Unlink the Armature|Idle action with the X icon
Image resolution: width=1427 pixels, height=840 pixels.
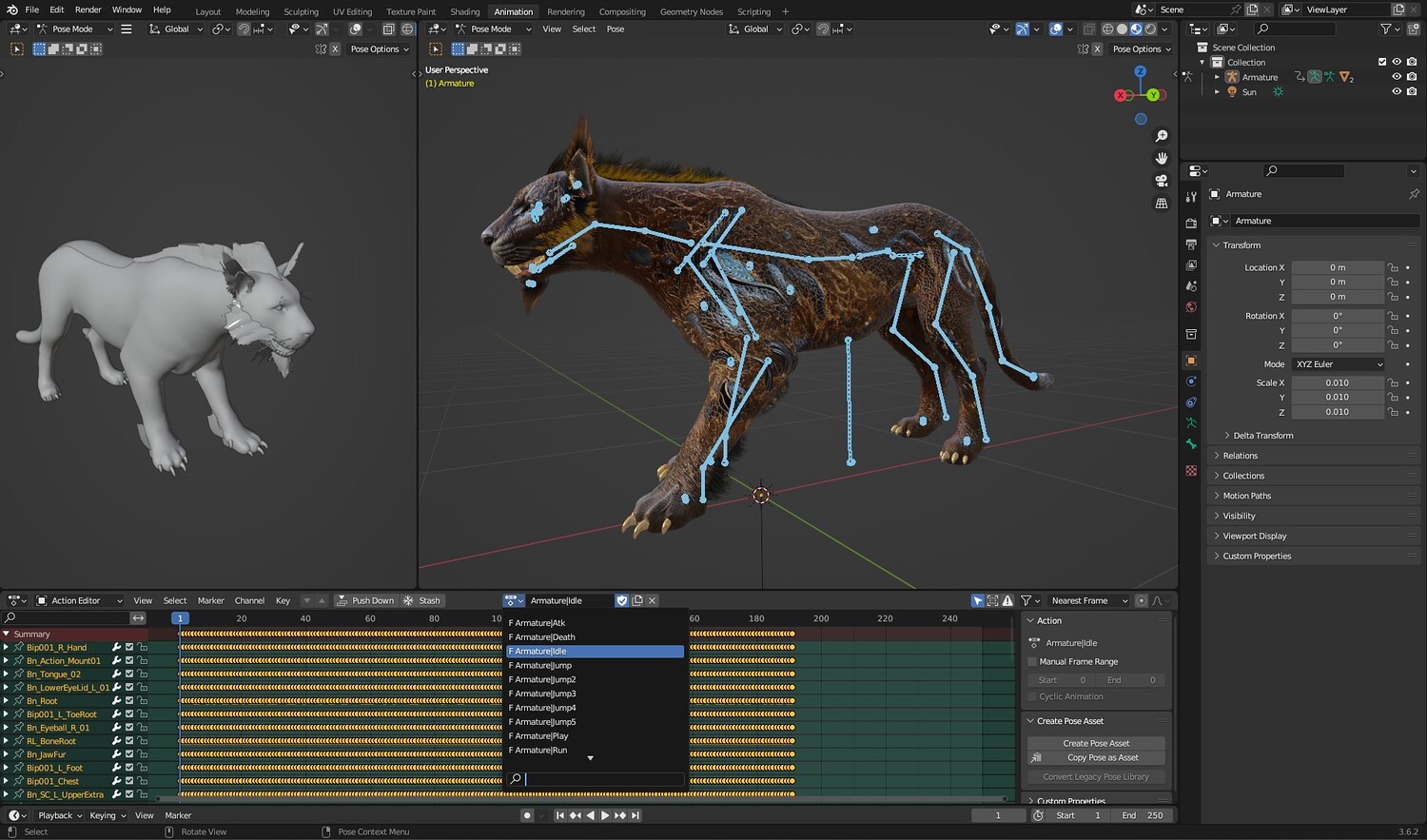653,600
